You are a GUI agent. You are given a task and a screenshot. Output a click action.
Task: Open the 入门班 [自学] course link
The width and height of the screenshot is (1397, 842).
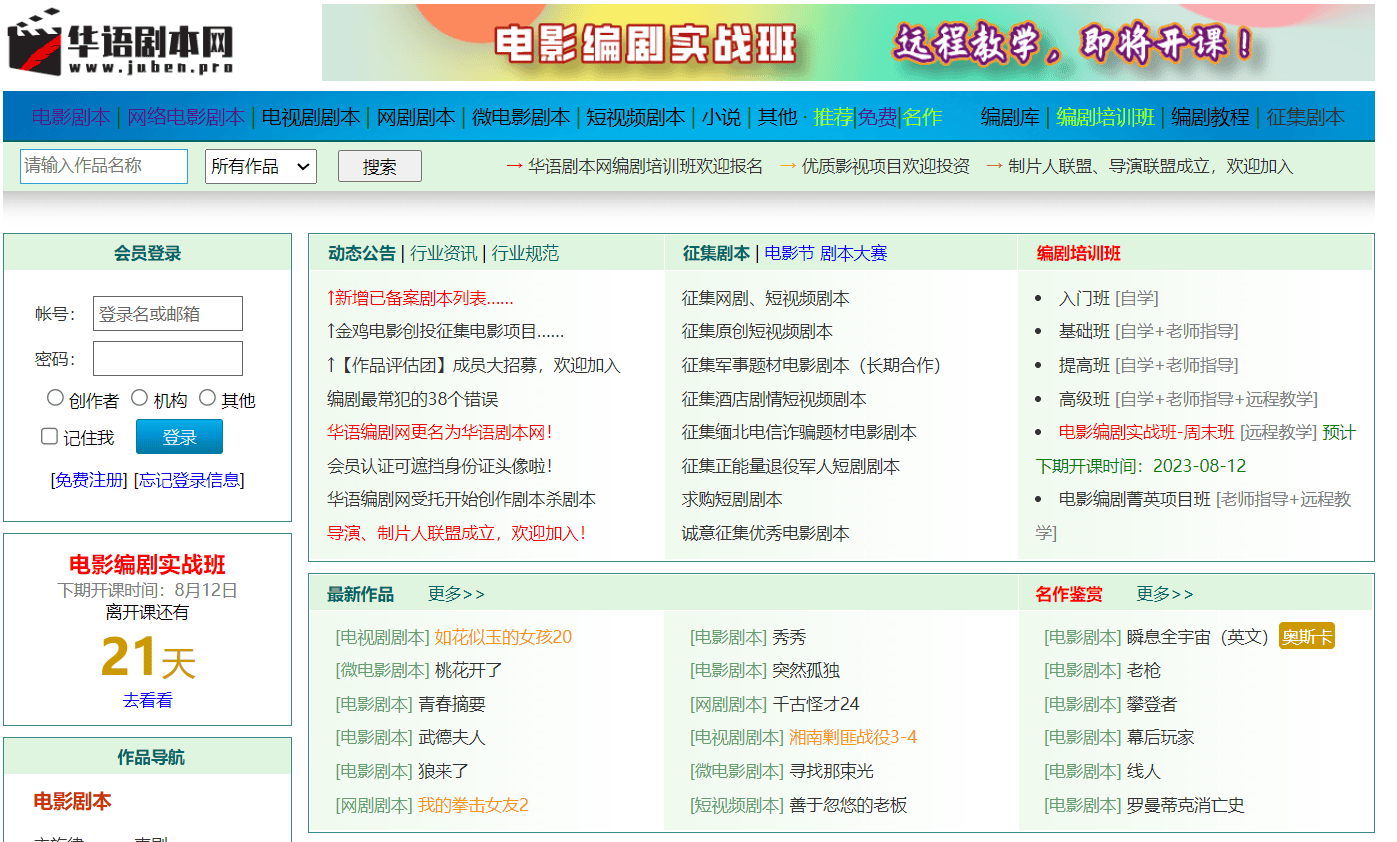pyautogui.click(x=1085, y=297)
